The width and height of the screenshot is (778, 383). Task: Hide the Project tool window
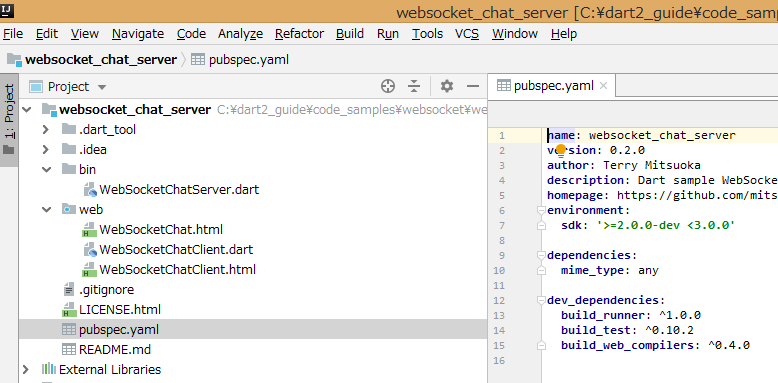473,86
